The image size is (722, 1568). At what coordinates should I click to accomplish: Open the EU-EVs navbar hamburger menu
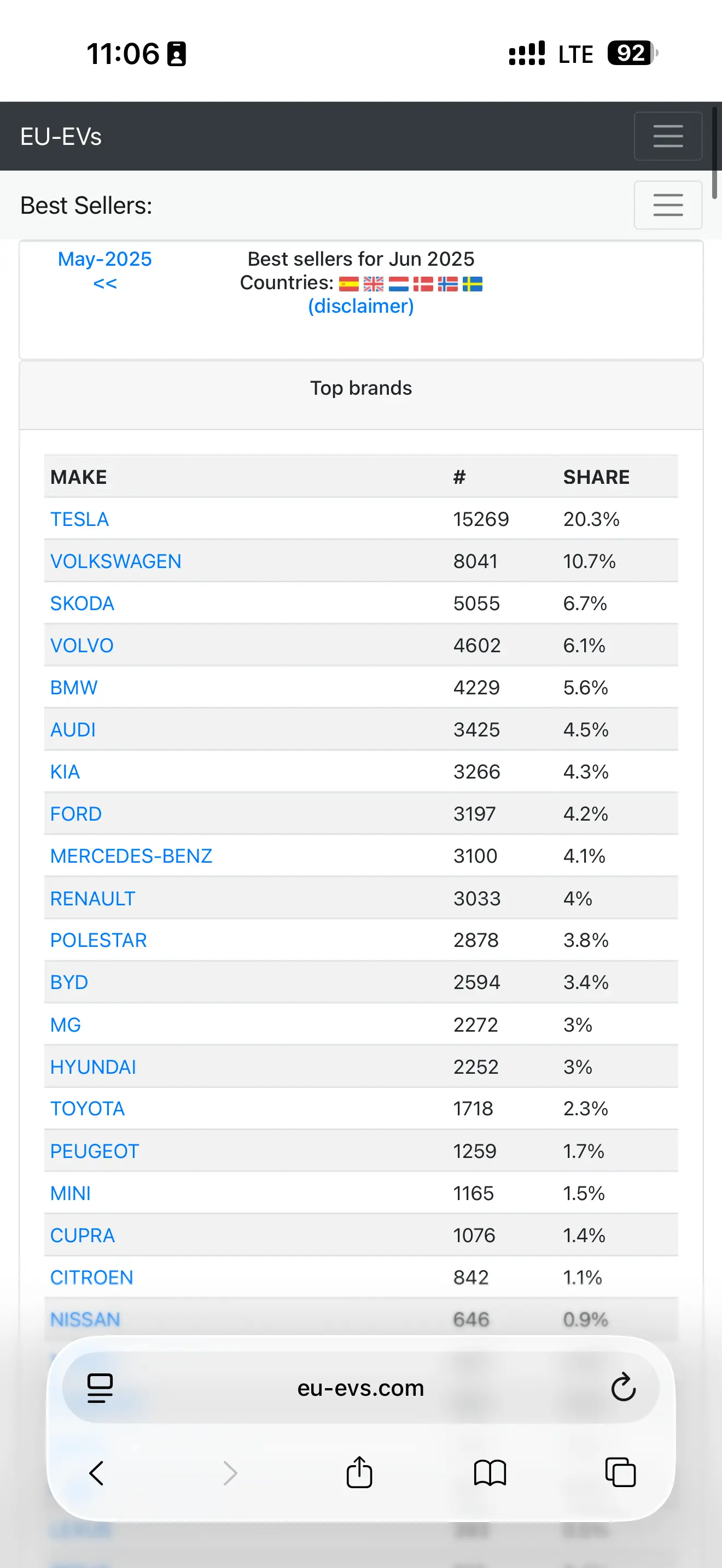coord(668,136)
